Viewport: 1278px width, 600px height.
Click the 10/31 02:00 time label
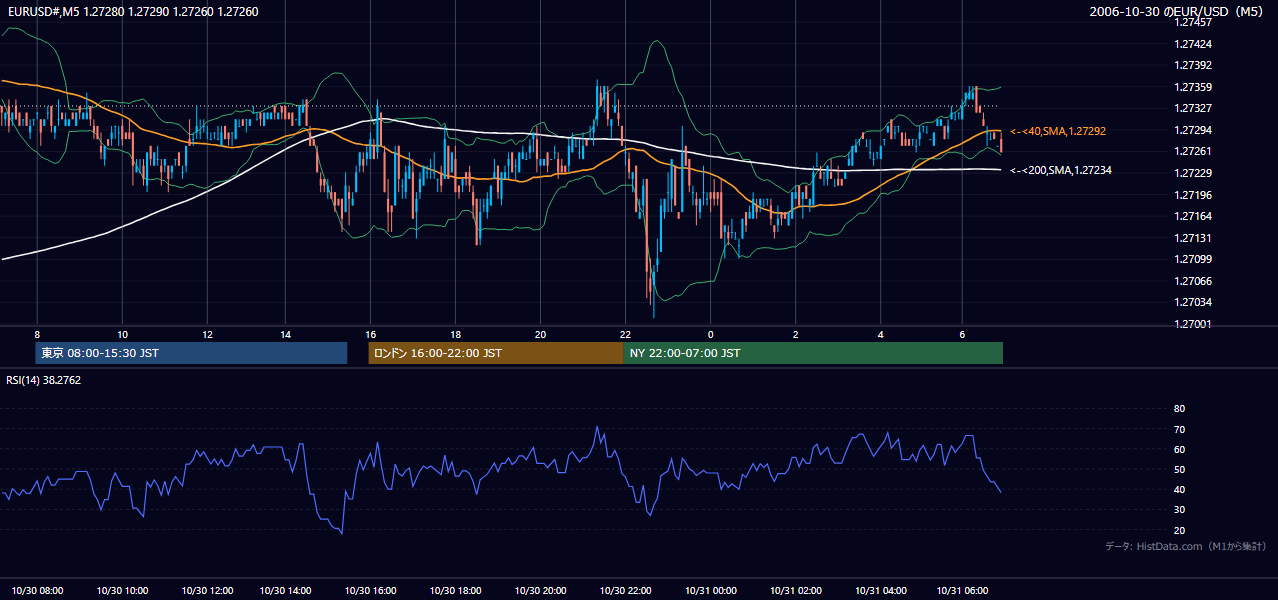(x=795, y=590)
